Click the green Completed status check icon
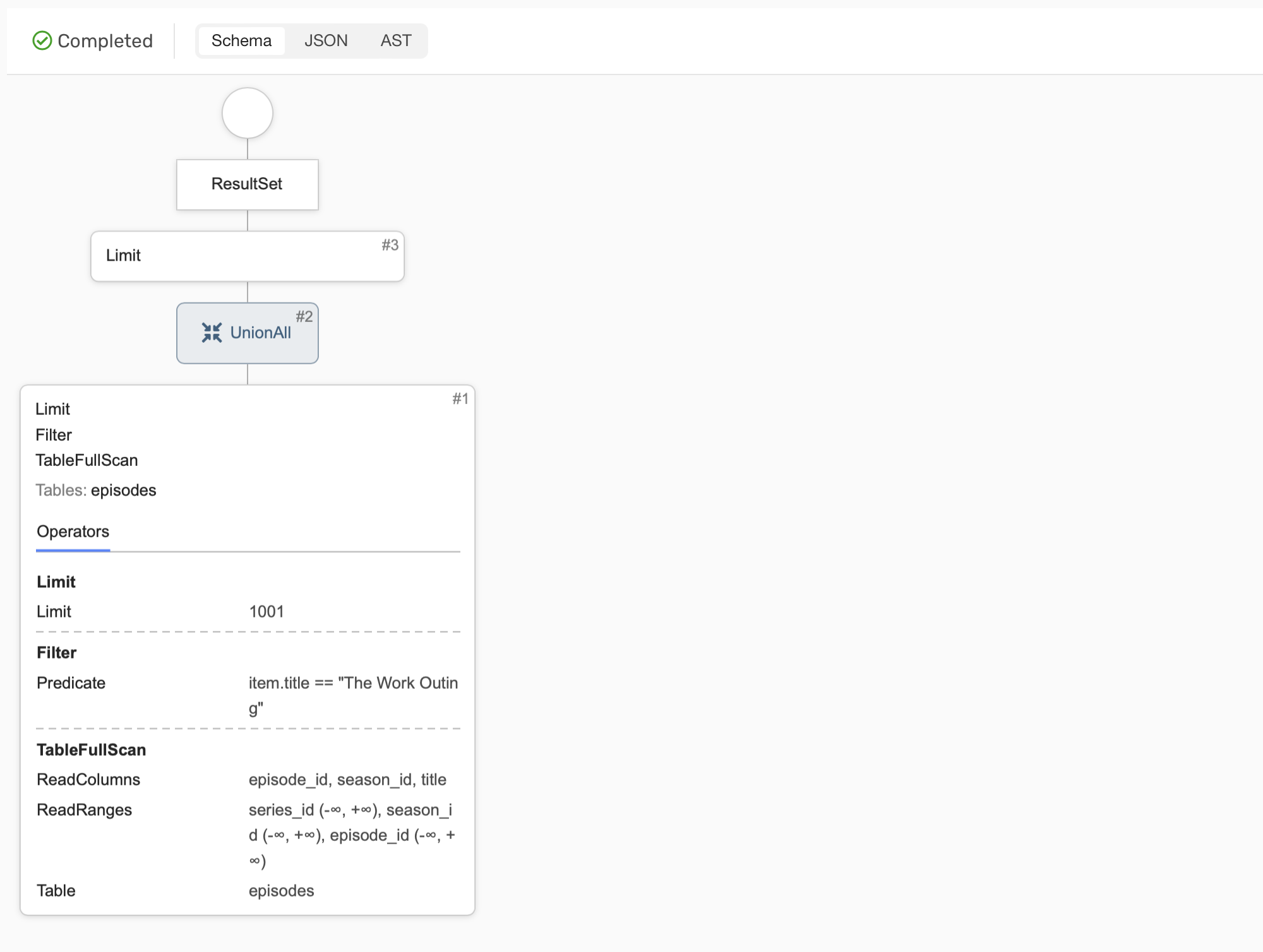Viewport: 1263px width, 952px height. [41, 40]
